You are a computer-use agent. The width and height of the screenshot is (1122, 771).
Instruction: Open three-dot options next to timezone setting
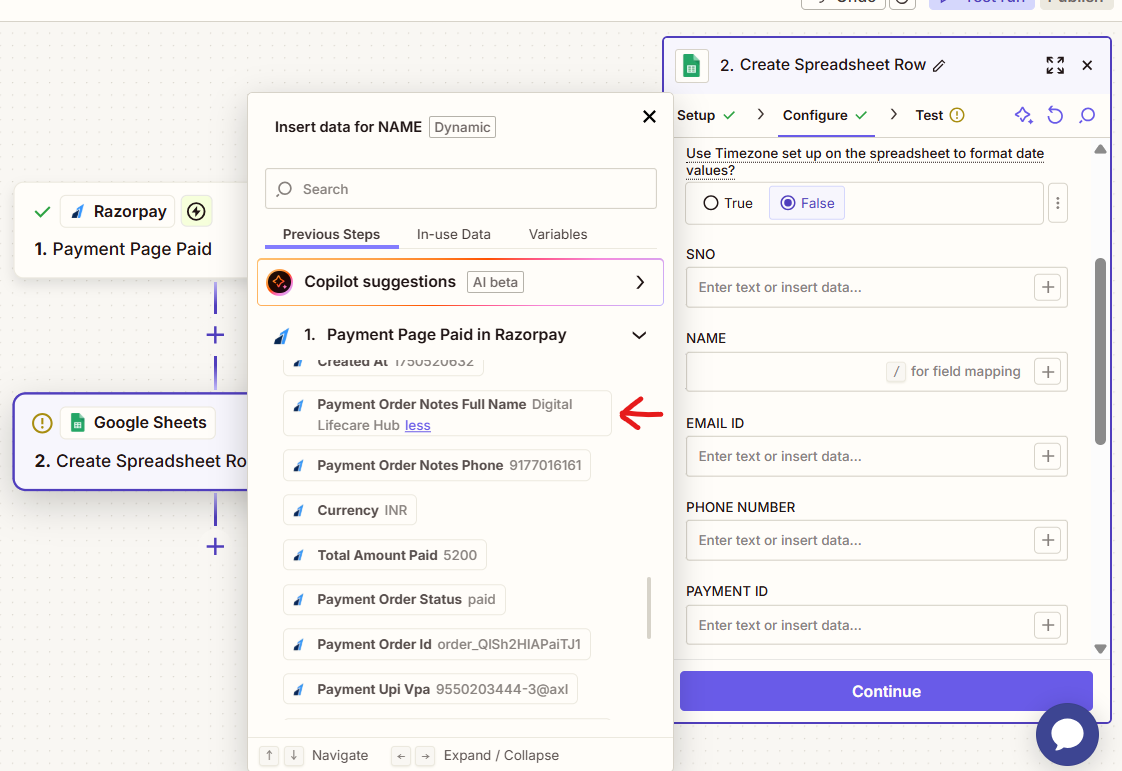pos(1058,203)
